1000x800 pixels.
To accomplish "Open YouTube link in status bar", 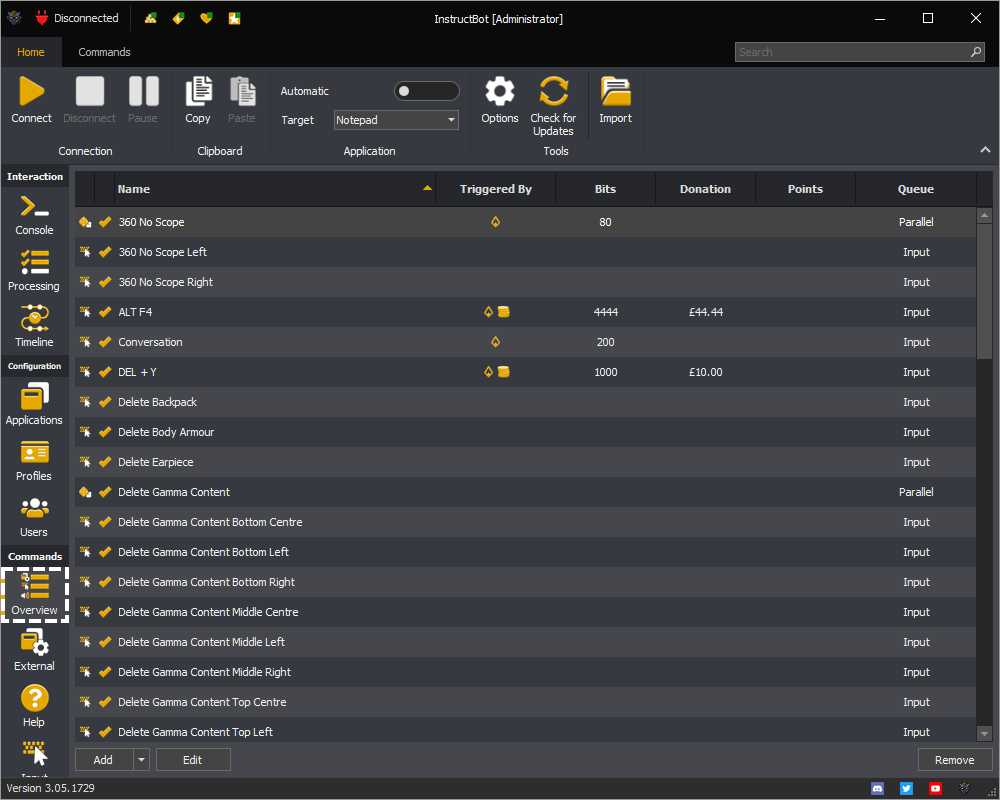I will tap(935, 789).
